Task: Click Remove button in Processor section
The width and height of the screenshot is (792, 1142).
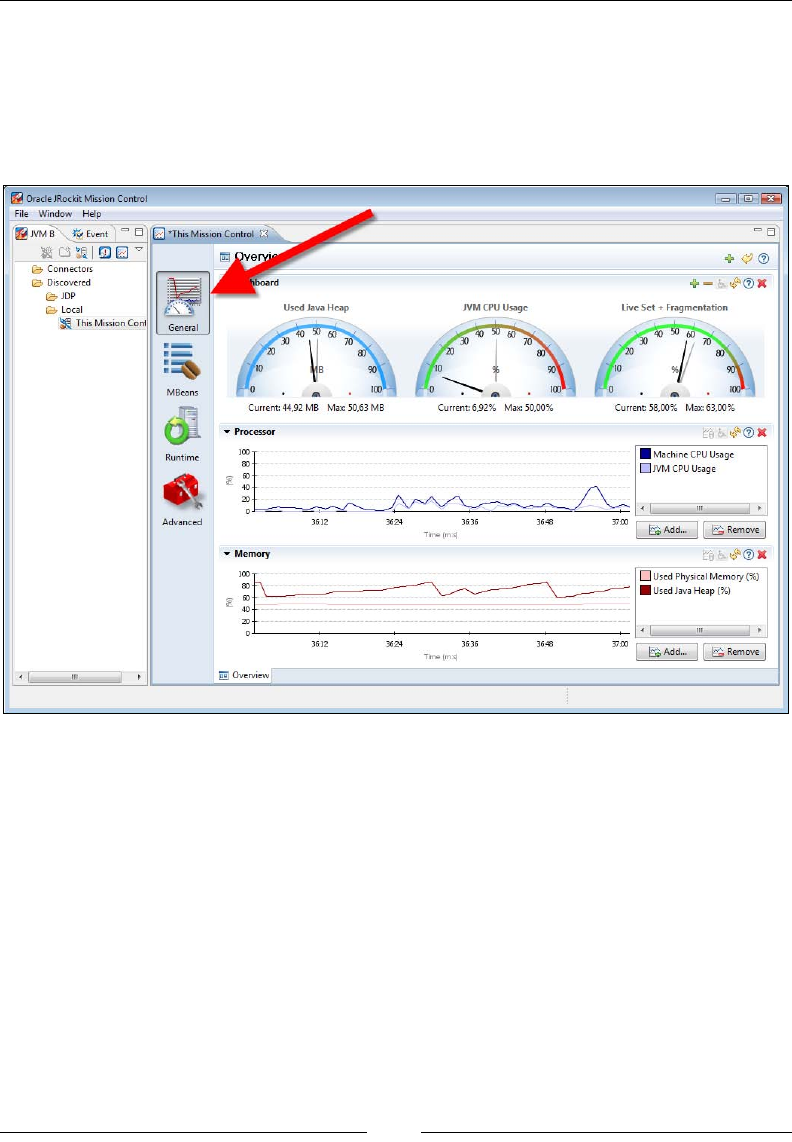Action: coord(734,530)
